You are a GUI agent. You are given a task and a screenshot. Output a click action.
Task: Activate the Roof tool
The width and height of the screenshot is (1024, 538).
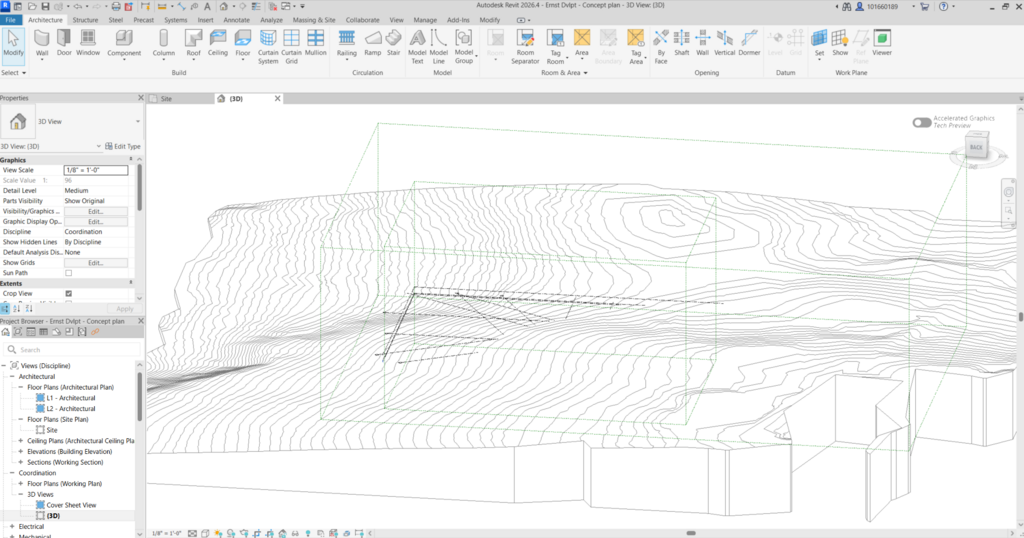click(193, 44)
